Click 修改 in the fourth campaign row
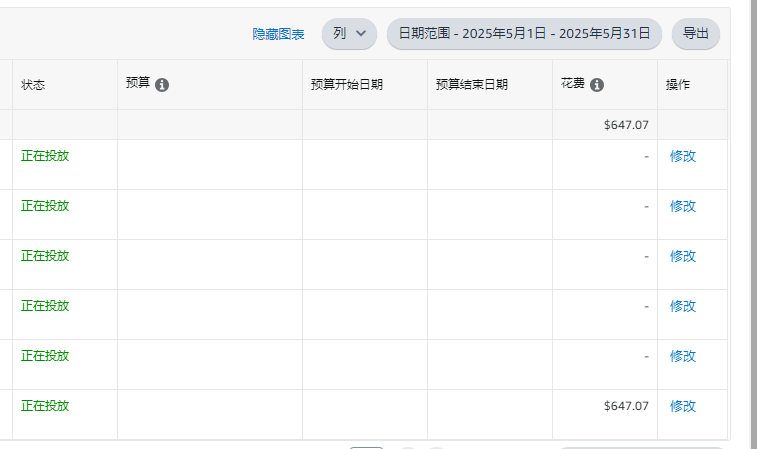 [x=683, y=306]
